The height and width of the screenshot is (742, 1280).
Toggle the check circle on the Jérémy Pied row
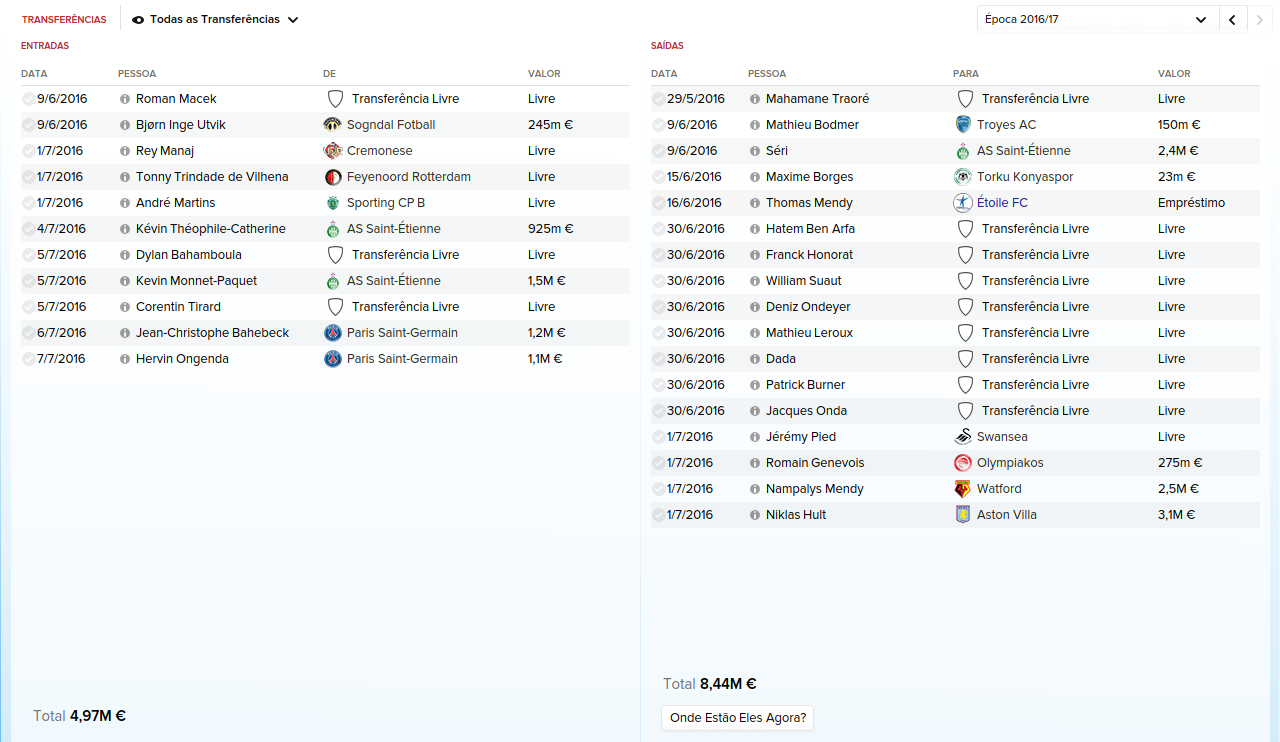coord(658,437)
